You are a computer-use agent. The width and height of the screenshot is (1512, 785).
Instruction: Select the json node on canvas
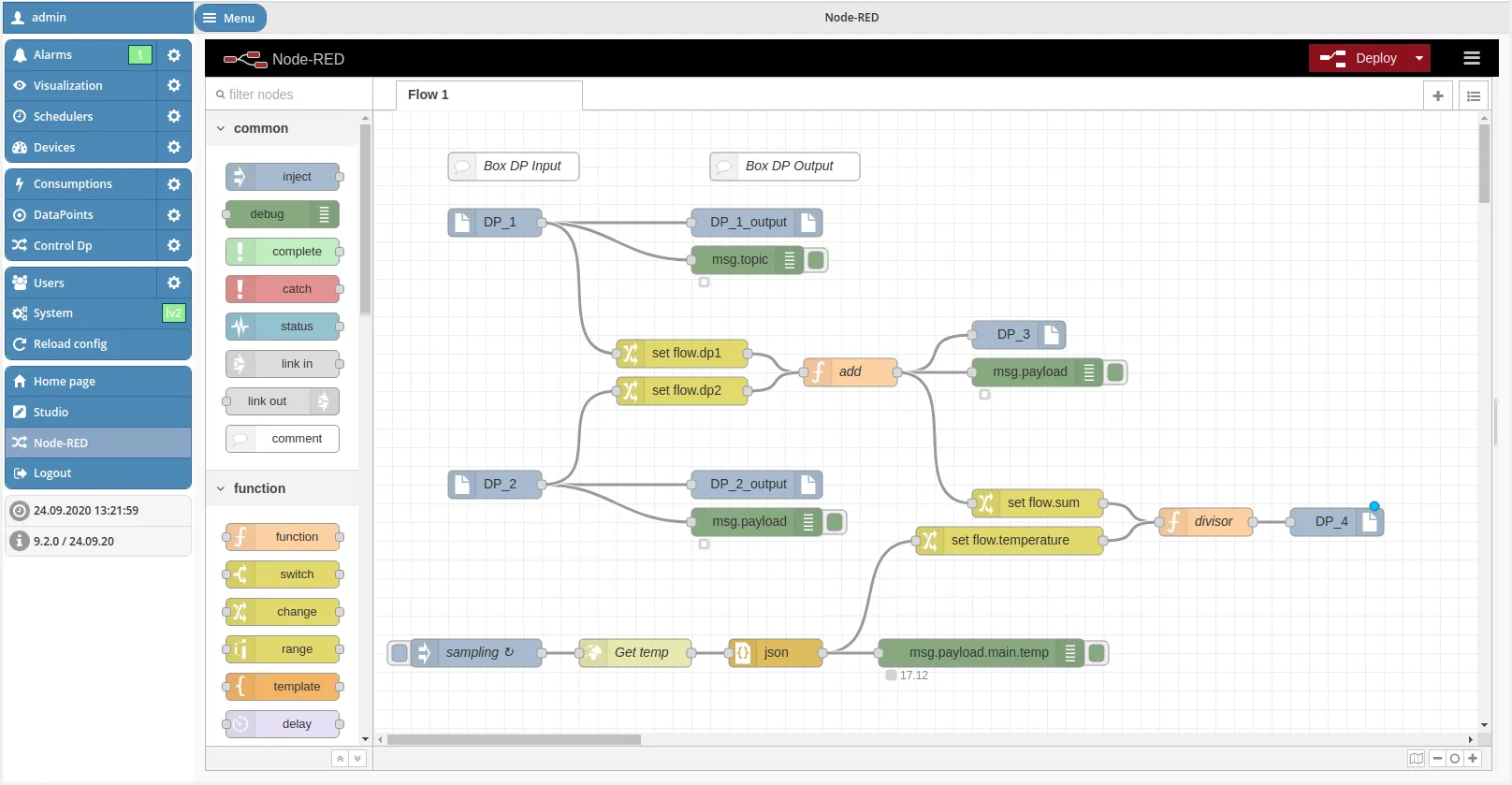tap(775, 653)
